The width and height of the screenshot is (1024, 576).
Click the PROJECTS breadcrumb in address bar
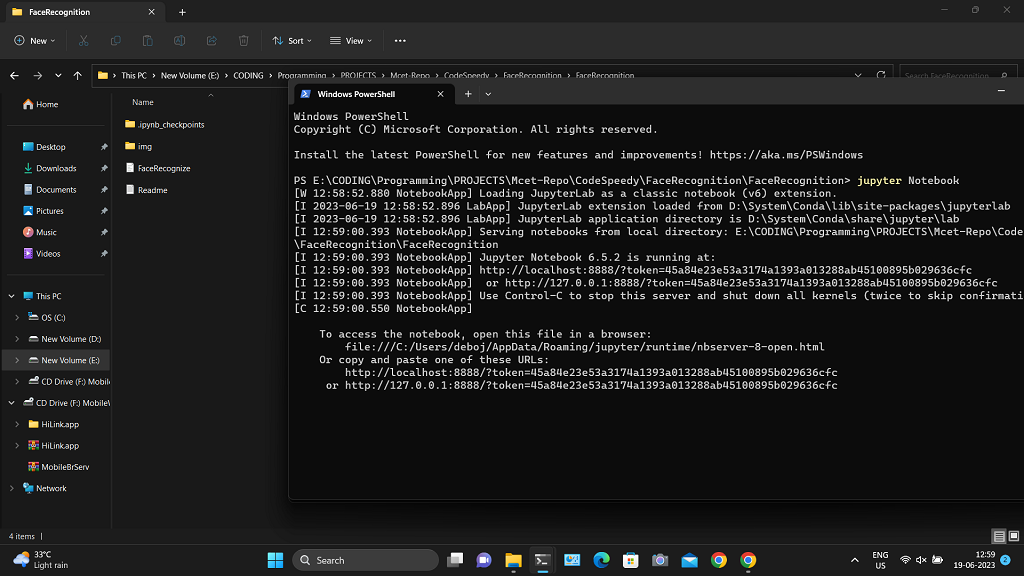pyautogui.click(x=358, y=76)
